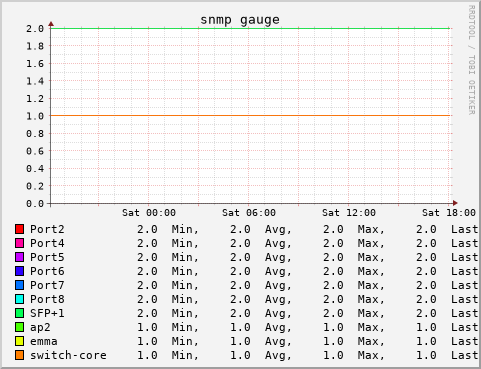Select the blue Port7 legend swatch
This screenshot has height=369, width=481.
19,285
